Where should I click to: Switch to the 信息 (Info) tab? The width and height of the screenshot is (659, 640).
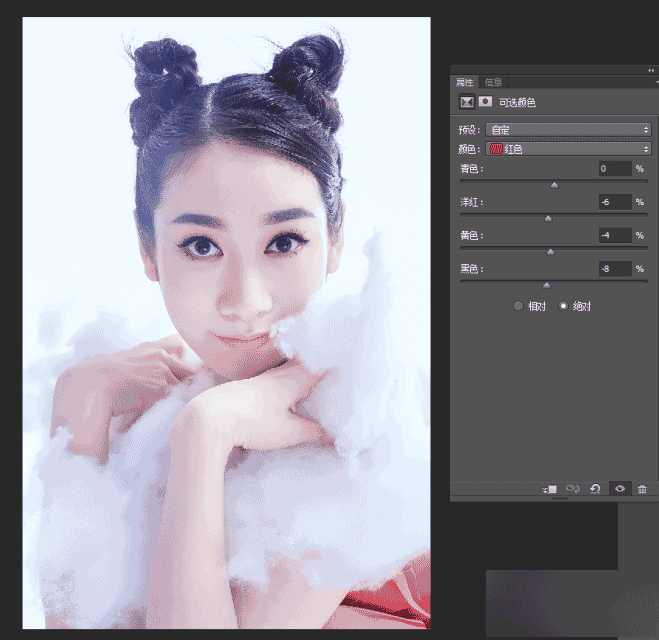pyautogui.click(x=493, y=82)
